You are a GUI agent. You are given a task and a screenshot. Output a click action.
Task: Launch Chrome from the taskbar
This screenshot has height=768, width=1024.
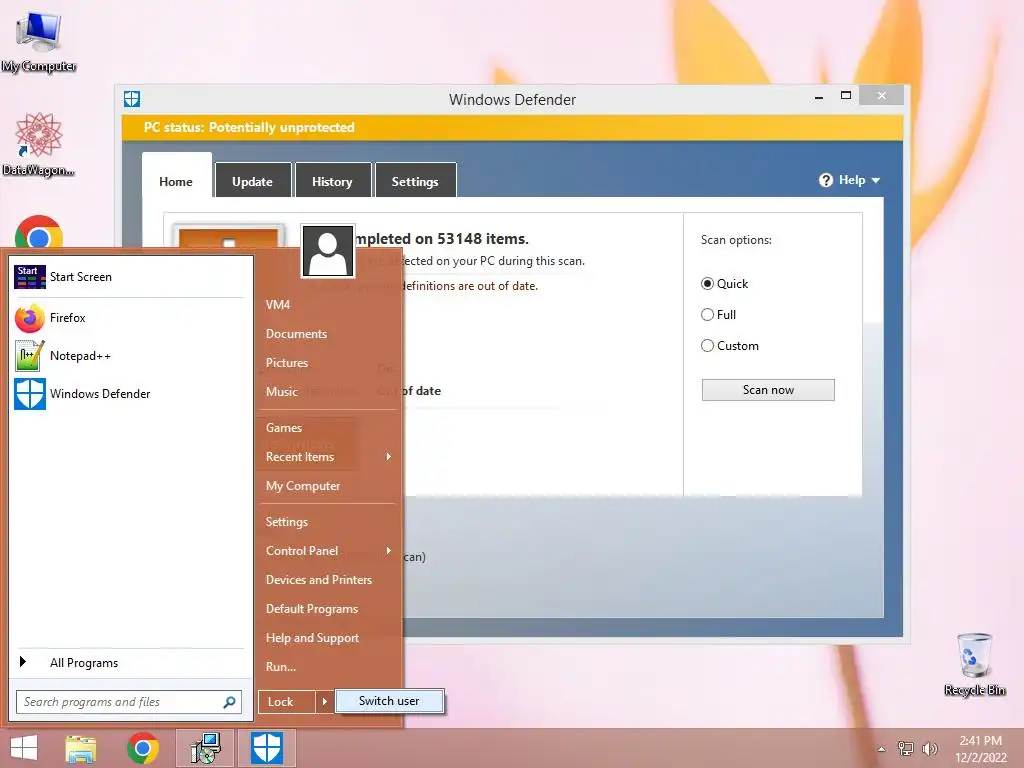143,748
